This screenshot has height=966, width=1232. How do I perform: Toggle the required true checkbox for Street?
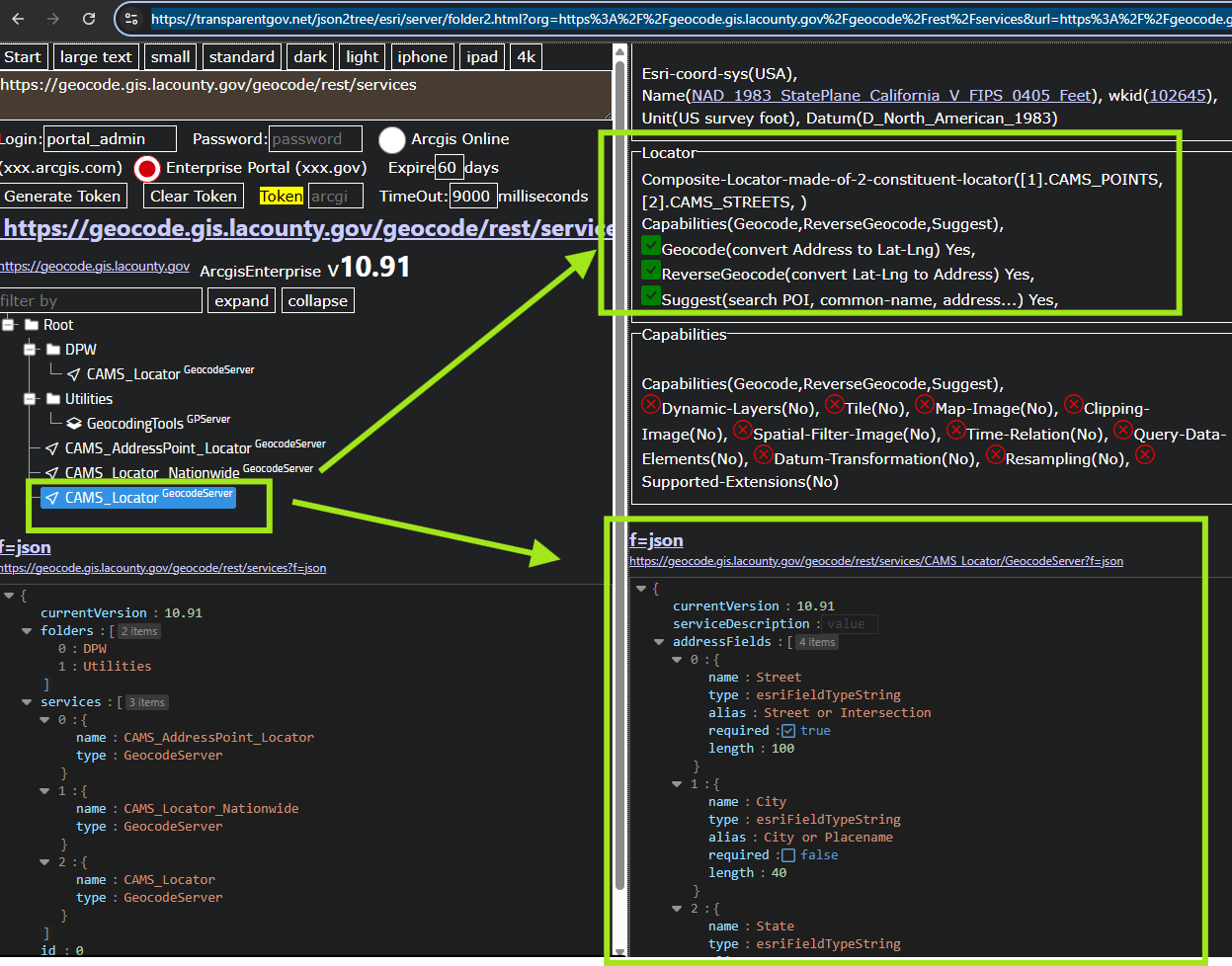coord(787,731)
